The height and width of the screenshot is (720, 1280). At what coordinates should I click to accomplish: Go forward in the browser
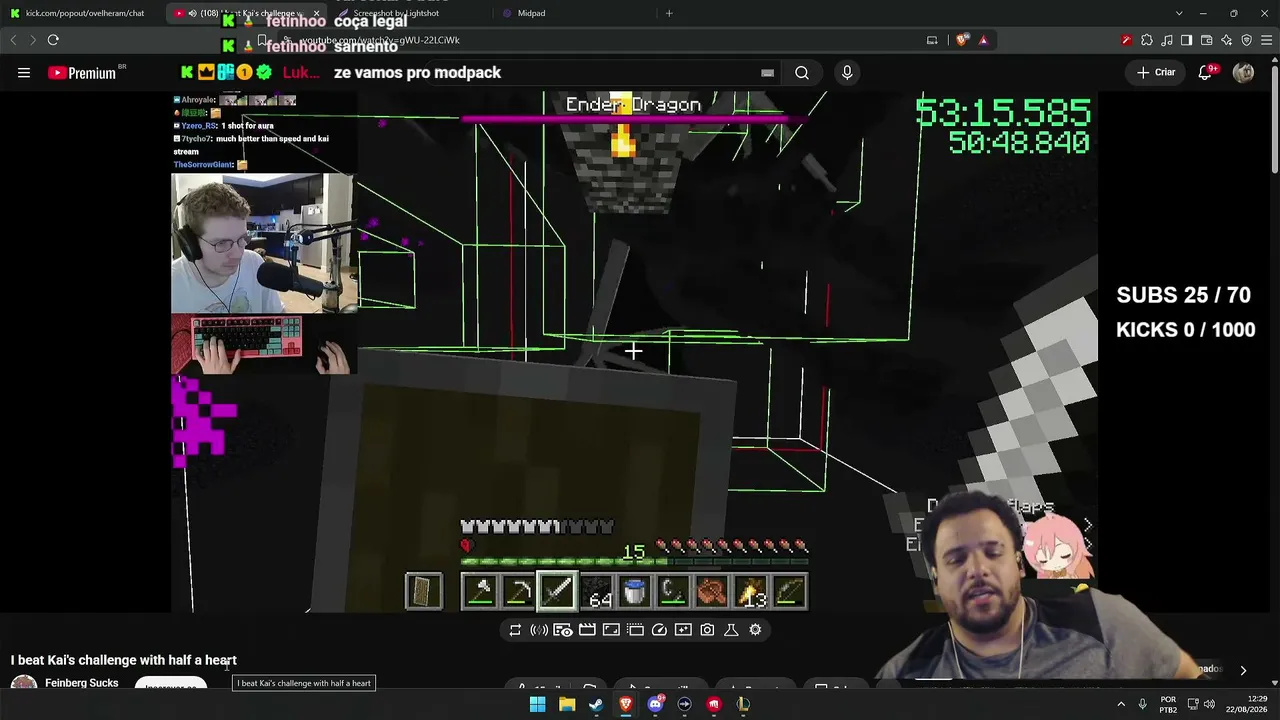(32, 40)
